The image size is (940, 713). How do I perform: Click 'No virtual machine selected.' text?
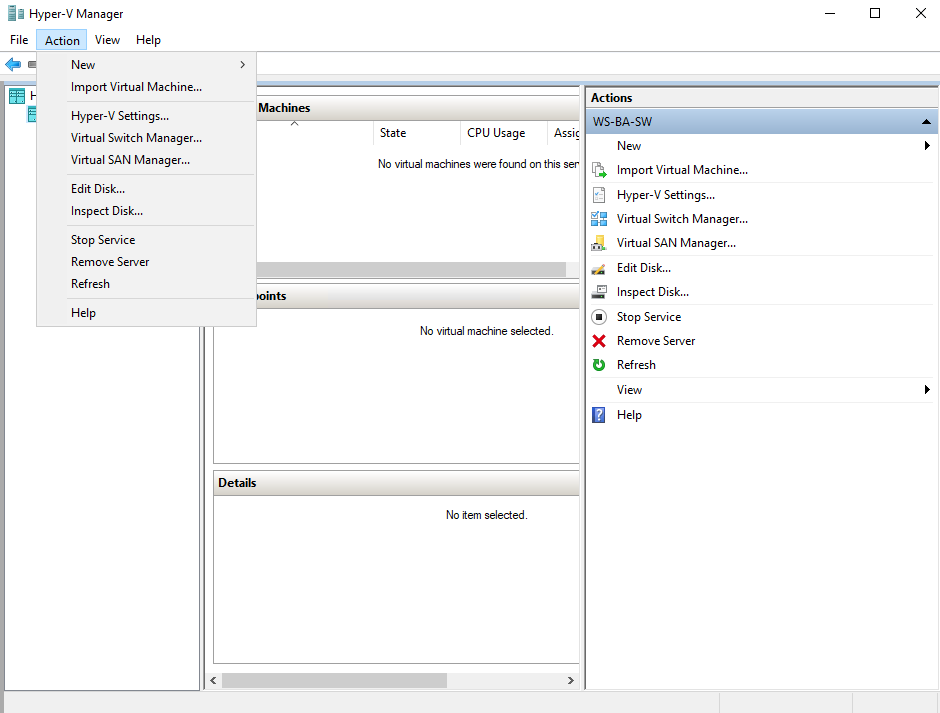pos(486,331)
